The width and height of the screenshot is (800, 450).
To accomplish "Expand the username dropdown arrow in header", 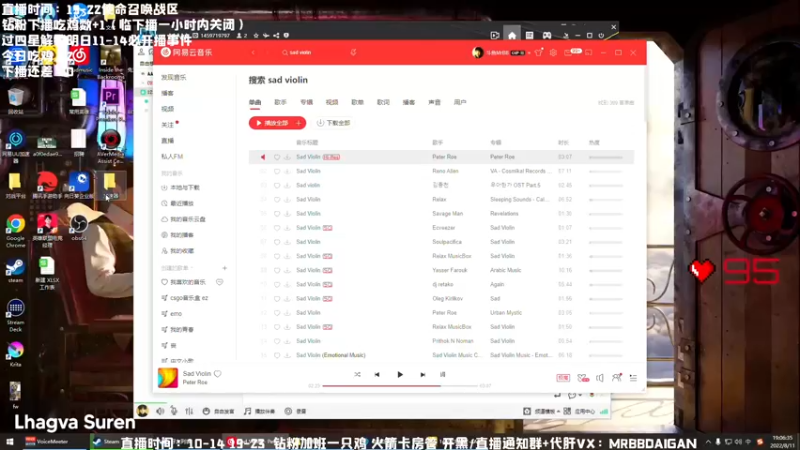I will tap(529, 53).
